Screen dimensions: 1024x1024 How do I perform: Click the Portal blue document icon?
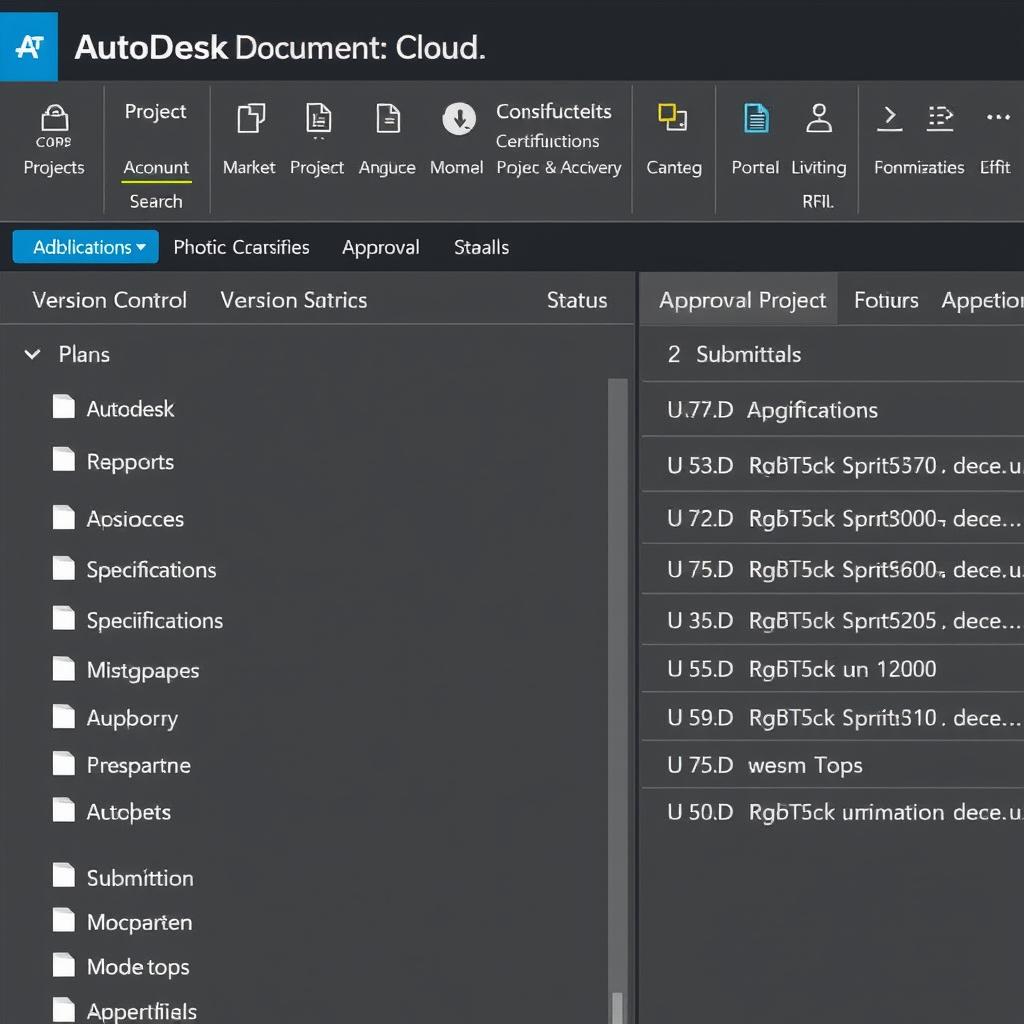coord(756,118)
